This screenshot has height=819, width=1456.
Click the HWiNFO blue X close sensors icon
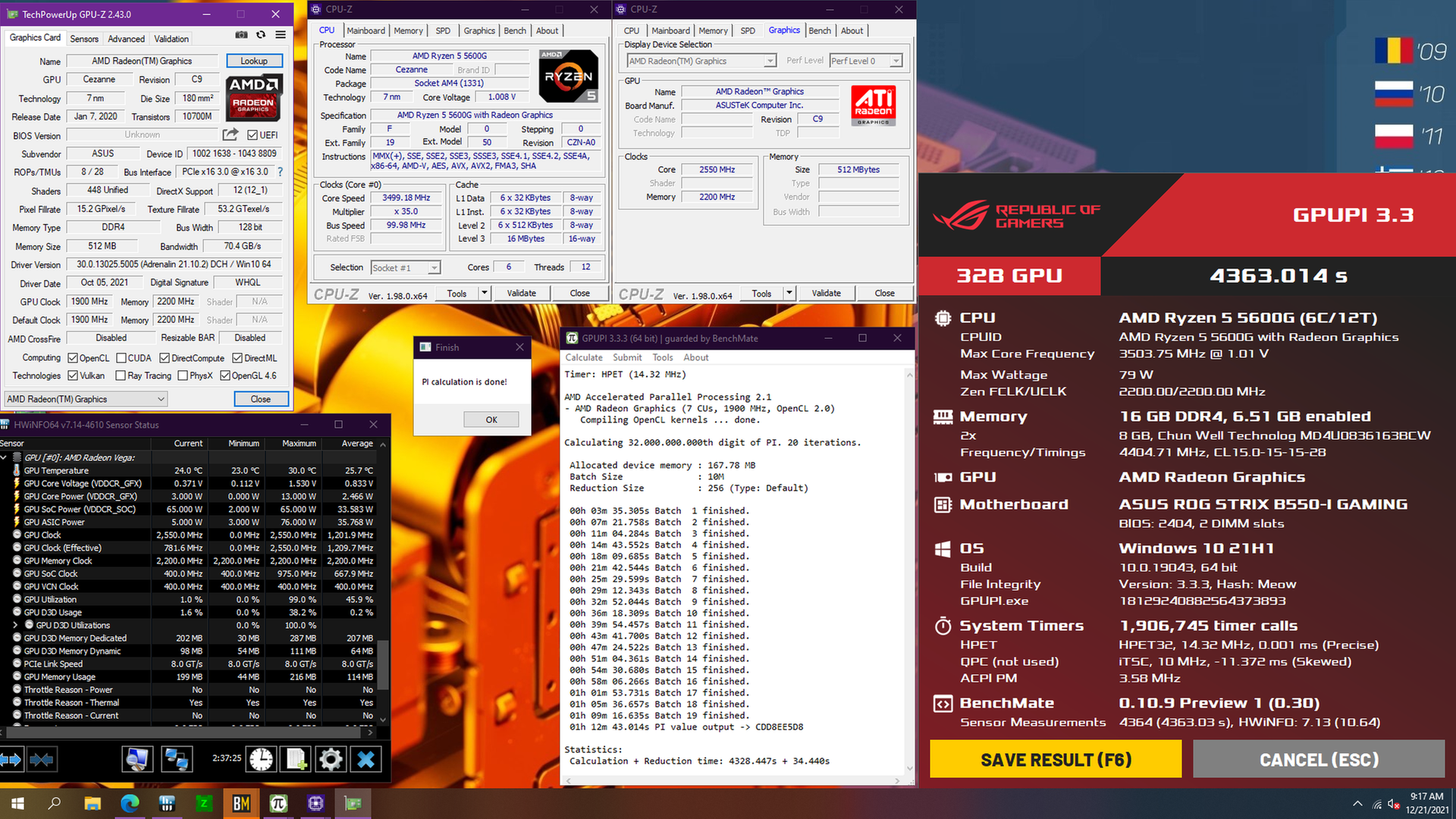[x=366, y=759]
